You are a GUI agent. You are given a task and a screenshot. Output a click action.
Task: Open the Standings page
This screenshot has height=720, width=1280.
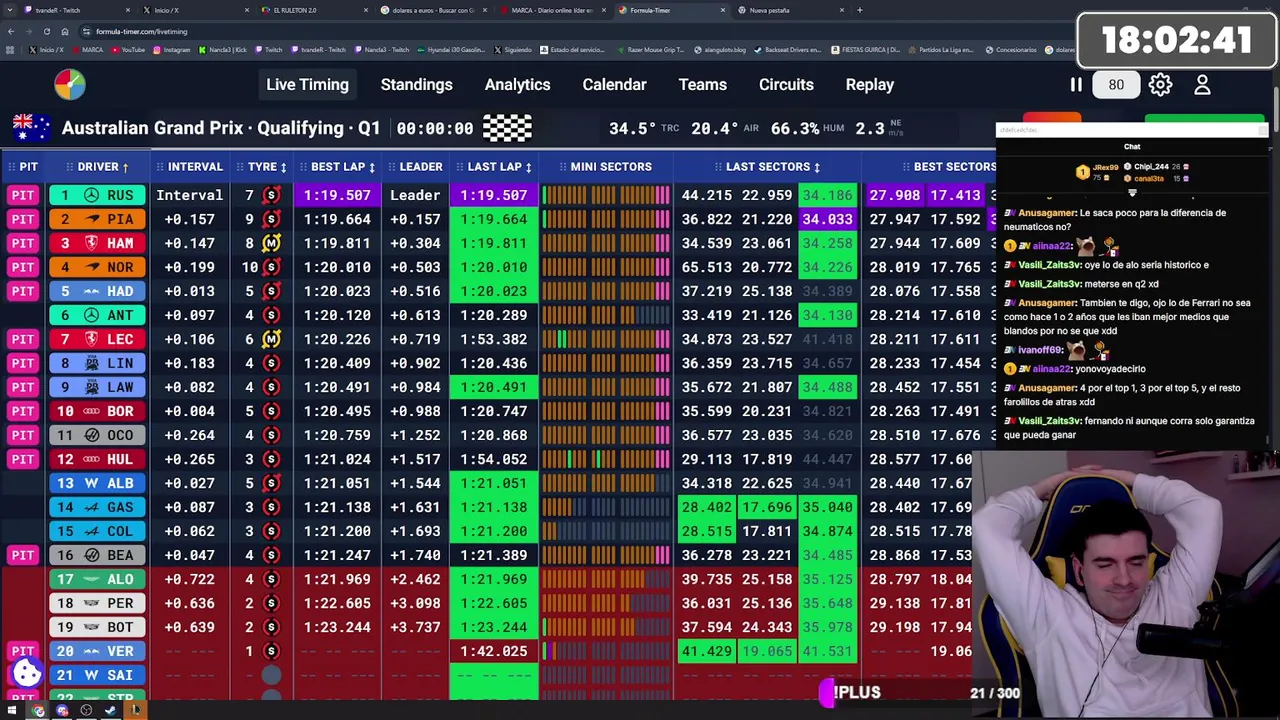416,85
